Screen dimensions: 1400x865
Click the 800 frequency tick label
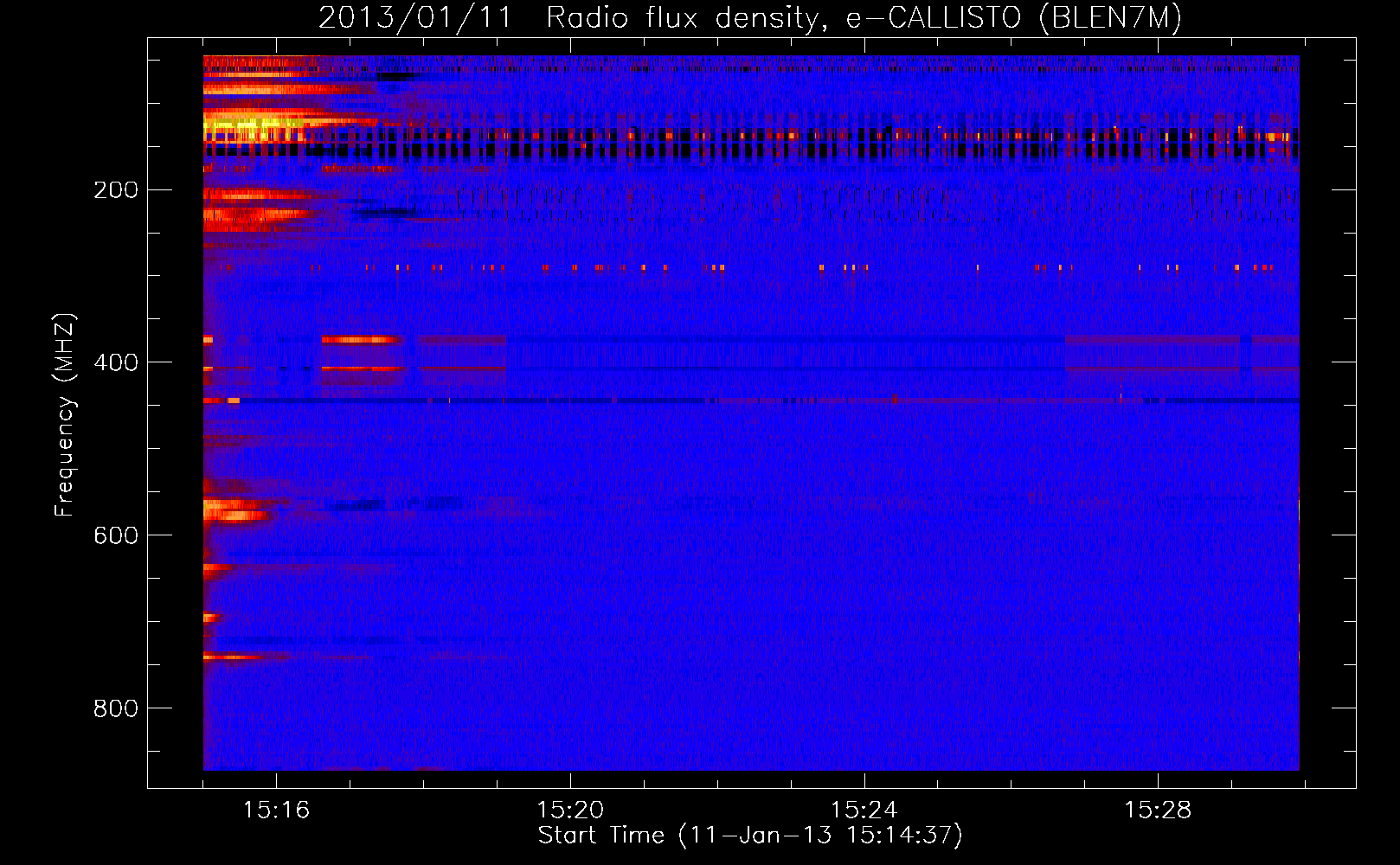click(x=116, y=708)
